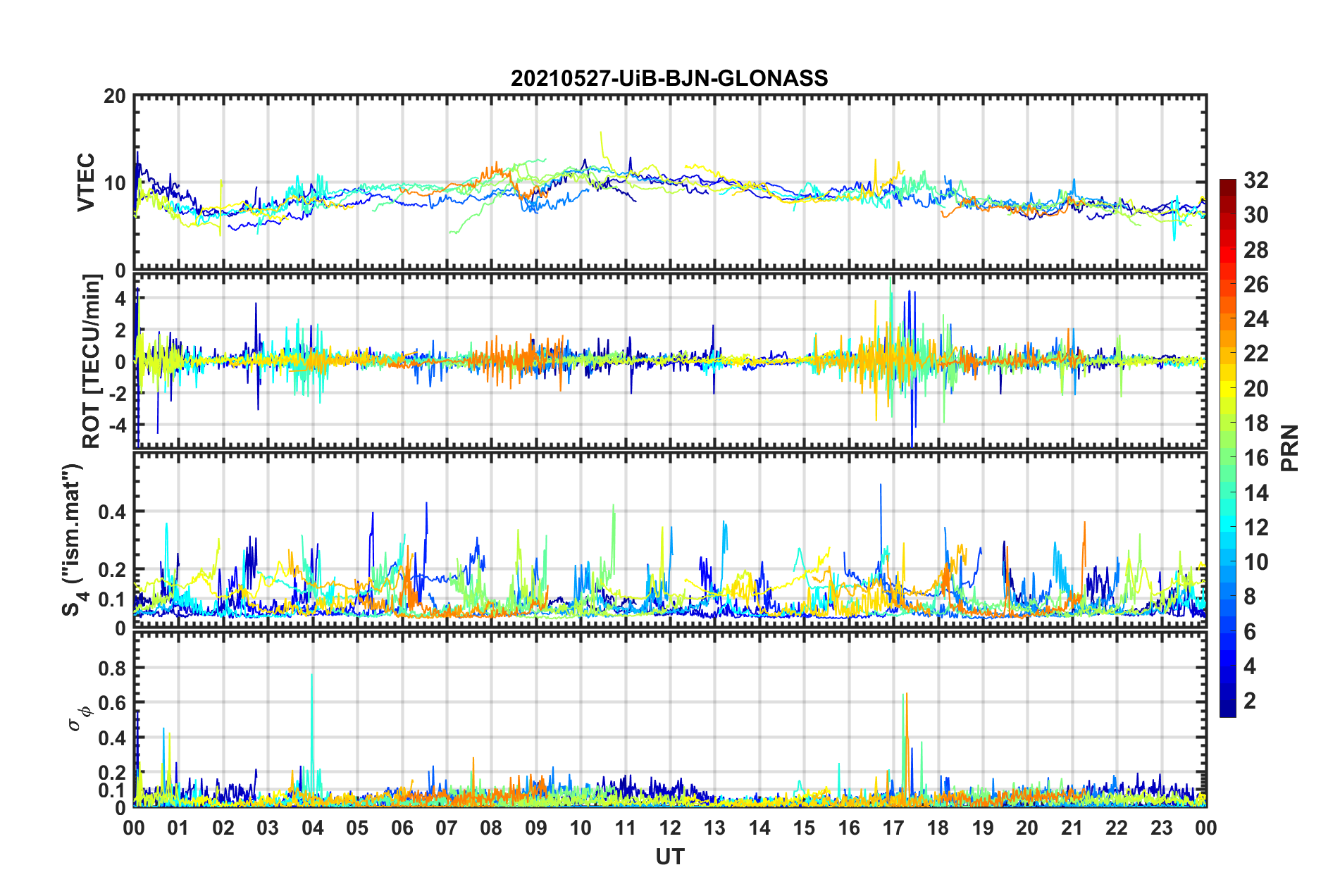The width and height of the screenshot is (1340, 896).
Task: Click the UT time tick 02
Action: 223,828
